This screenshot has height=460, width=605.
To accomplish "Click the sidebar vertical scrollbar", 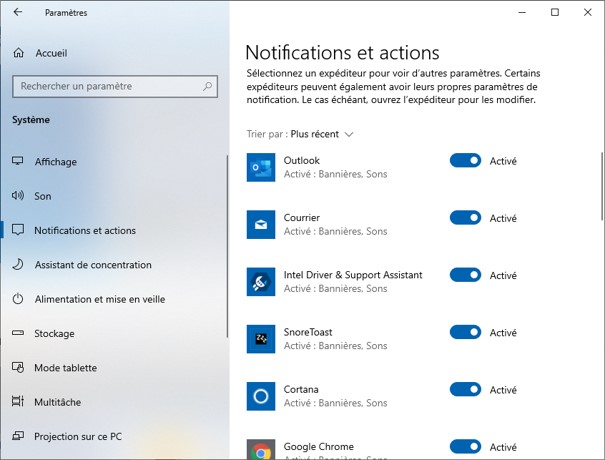I will point(227,246).
